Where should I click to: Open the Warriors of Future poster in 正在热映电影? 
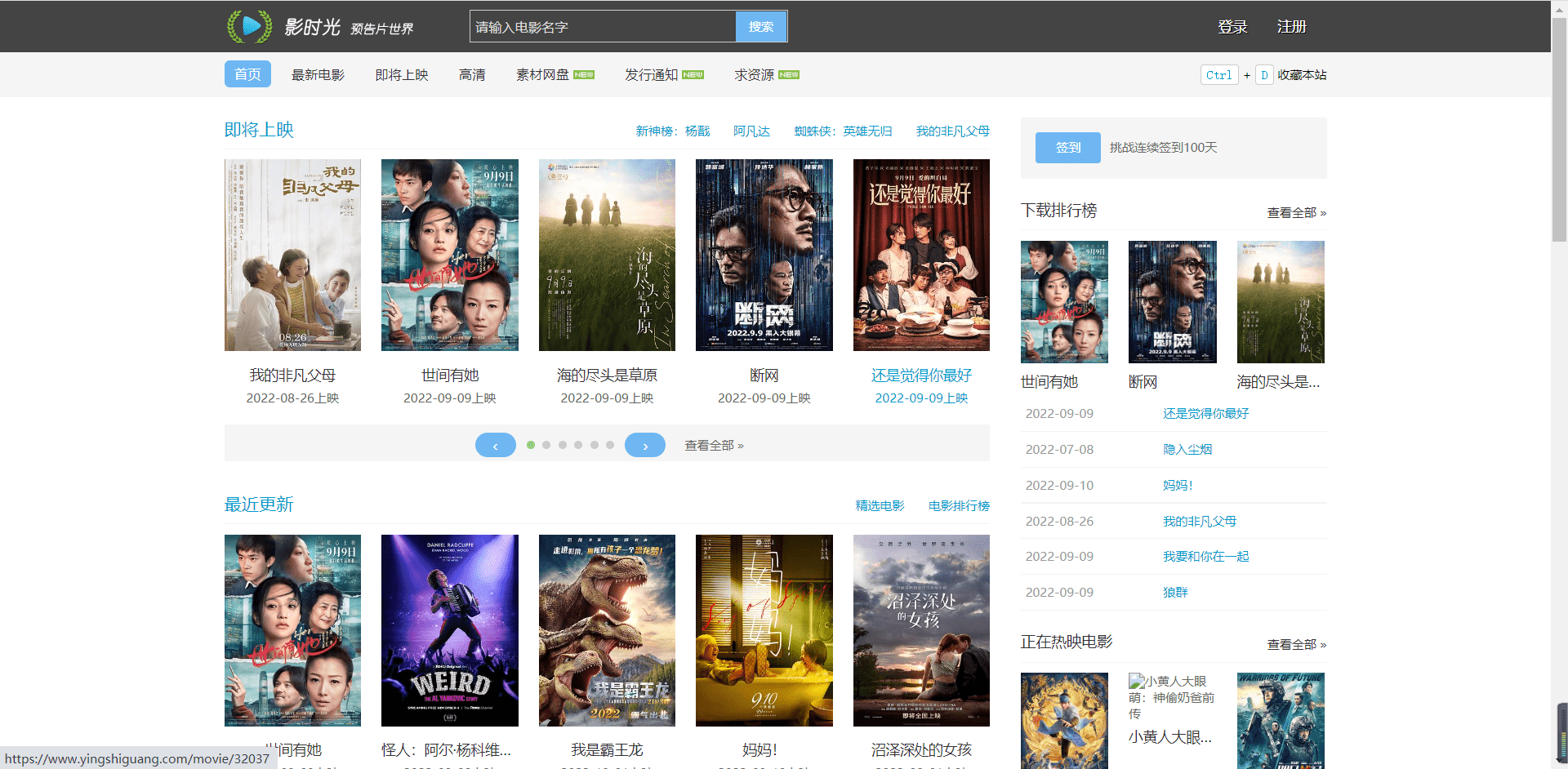click(x=1281, y=721)
